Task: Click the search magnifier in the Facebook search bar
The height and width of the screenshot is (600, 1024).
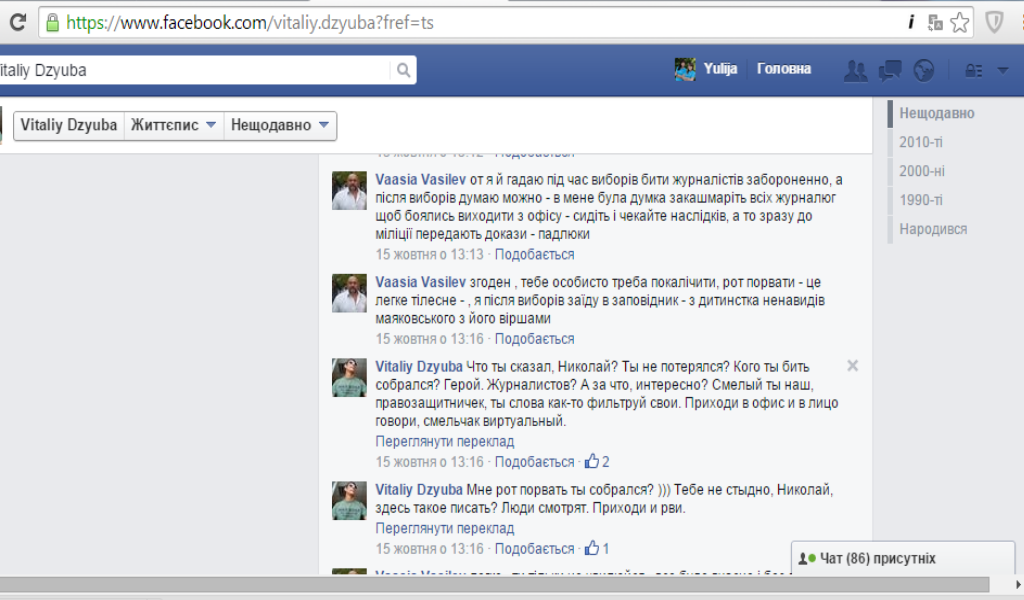Action: pyautogui.click(x=403, y=71)
